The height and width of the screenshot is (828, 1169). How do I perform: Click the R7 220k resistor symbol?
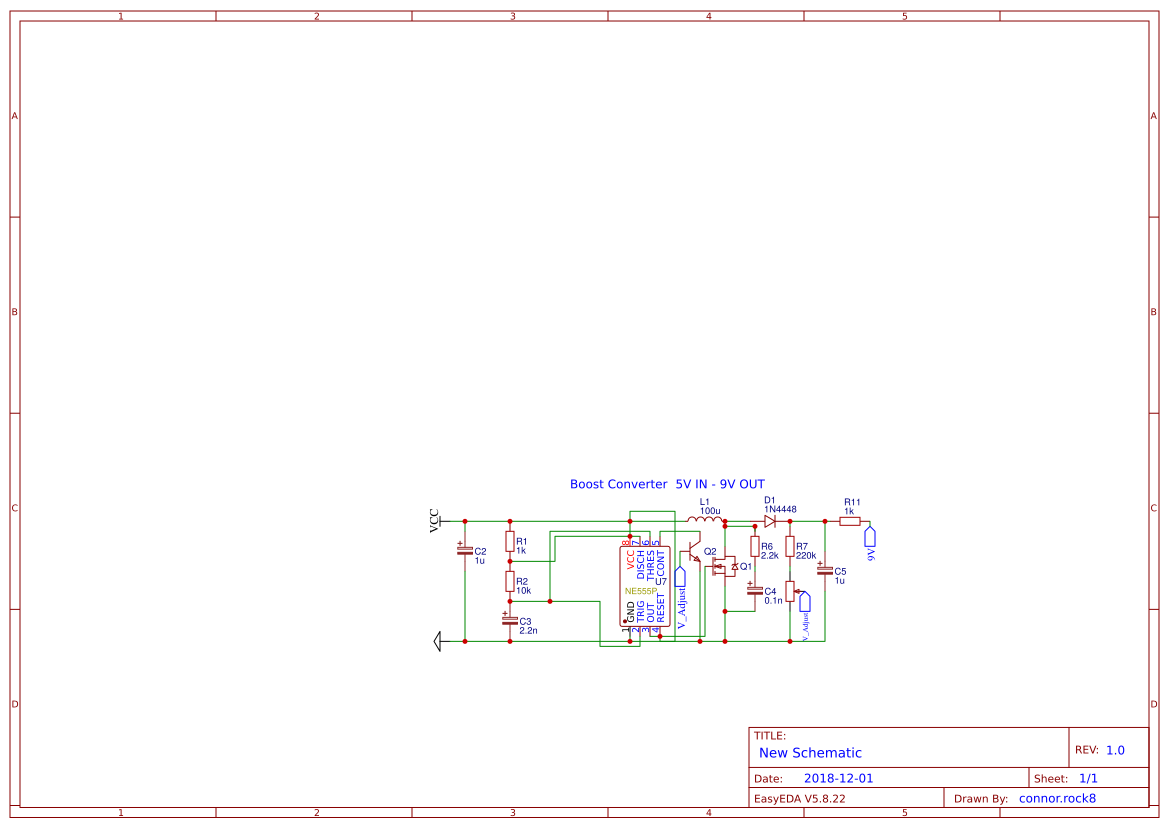point(790,547)
